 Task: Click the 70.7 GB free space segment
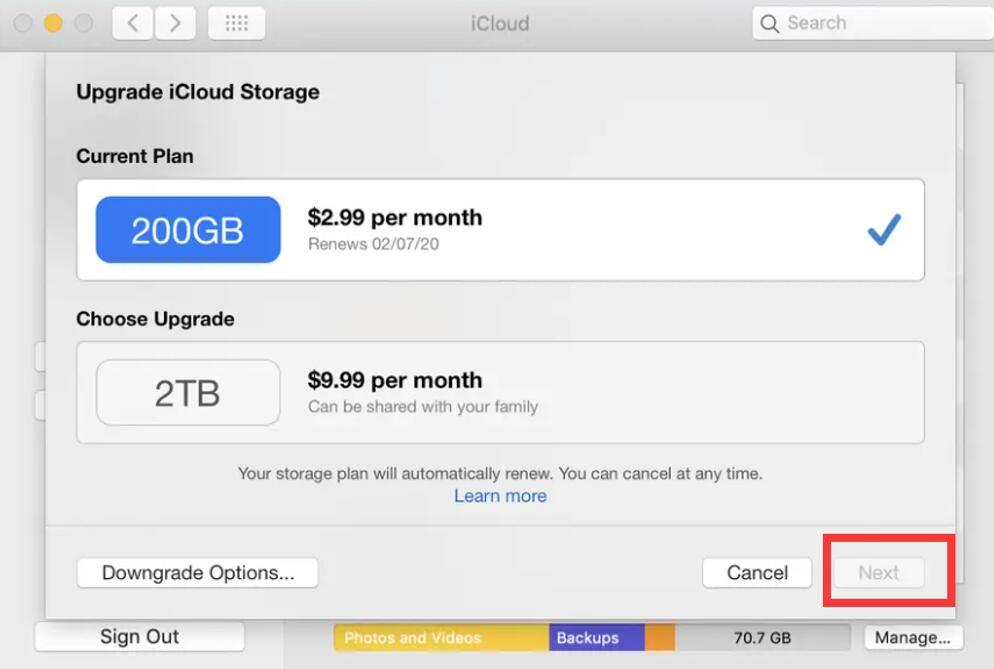(762, 637)
